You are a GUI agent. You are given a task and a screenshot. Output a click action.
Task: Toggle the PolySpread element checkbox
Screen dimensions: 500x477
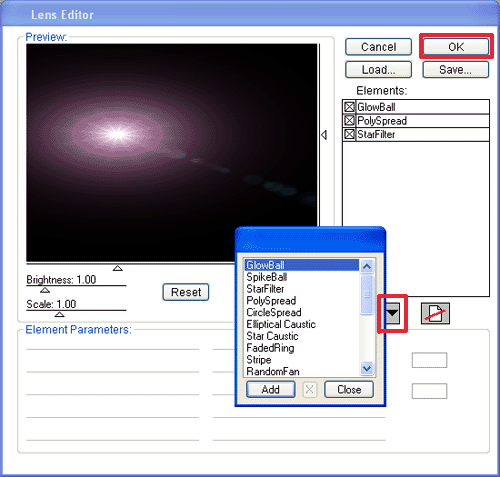coord(349,120)
